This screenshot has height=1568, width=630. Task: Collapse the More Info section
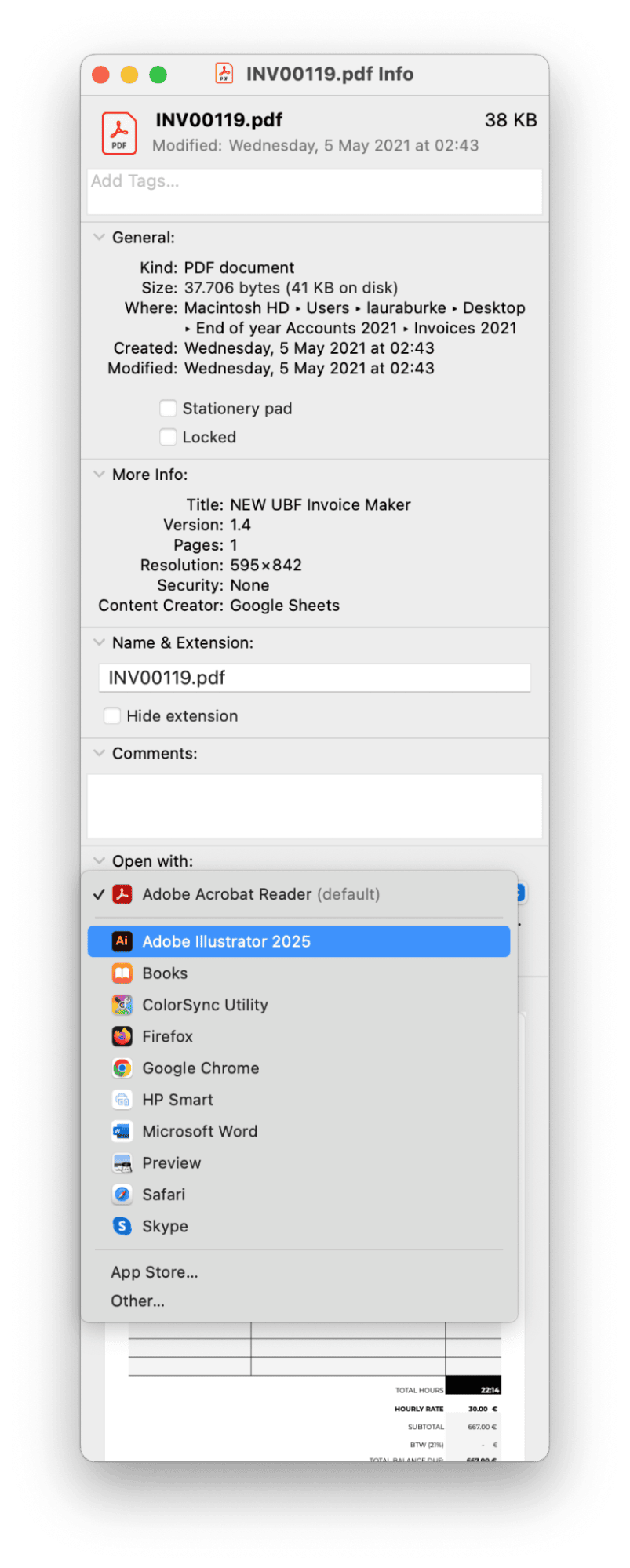tap(100, 475)
